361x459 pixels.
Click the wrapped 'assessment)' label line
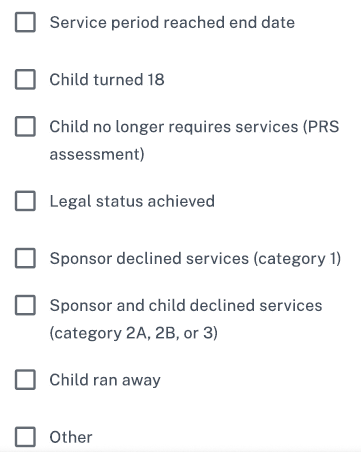[x=97, y=155]
